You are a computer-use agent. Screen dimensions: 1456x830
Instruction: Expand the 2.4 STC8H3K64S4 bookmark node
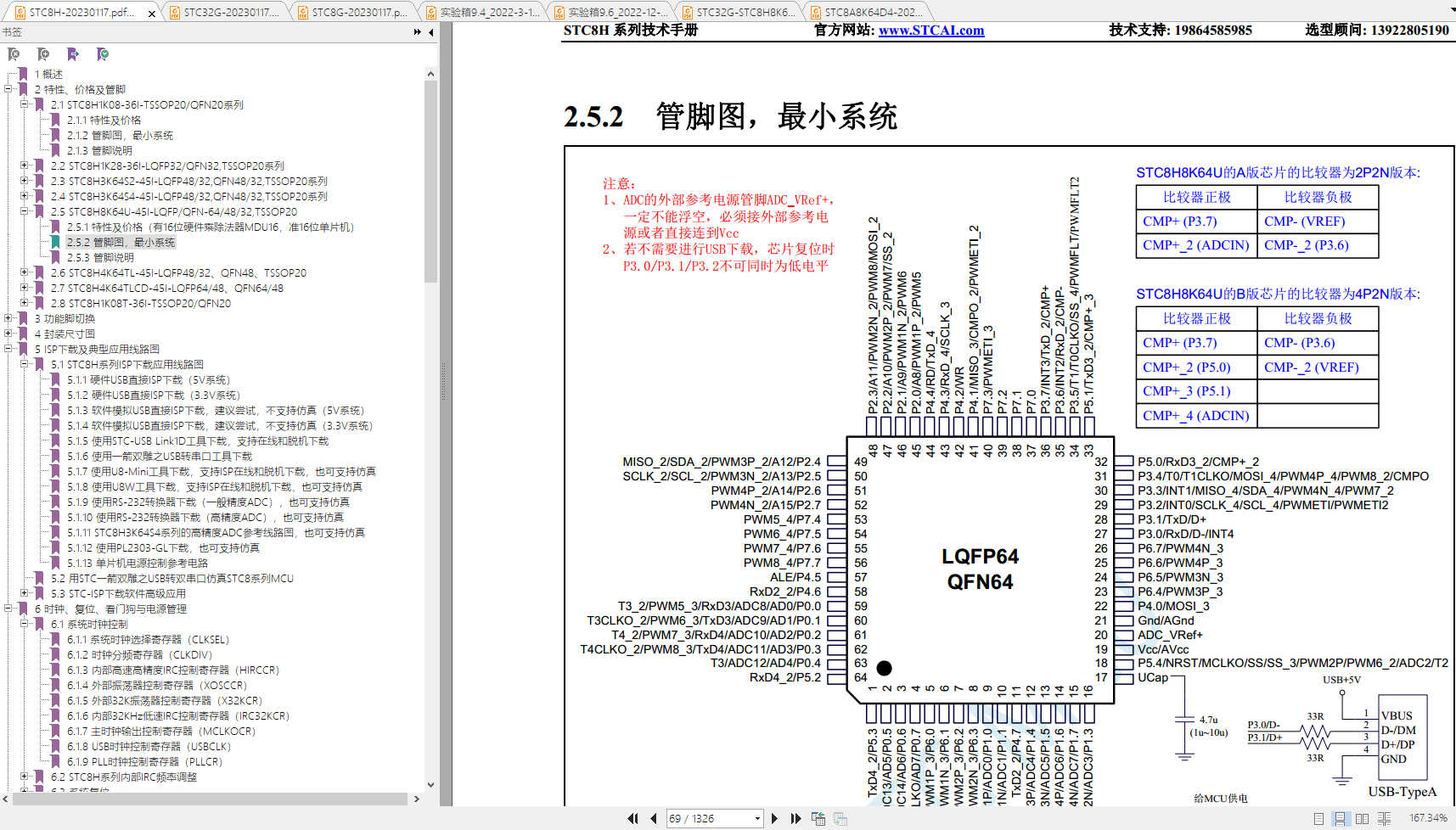(24, 196)
